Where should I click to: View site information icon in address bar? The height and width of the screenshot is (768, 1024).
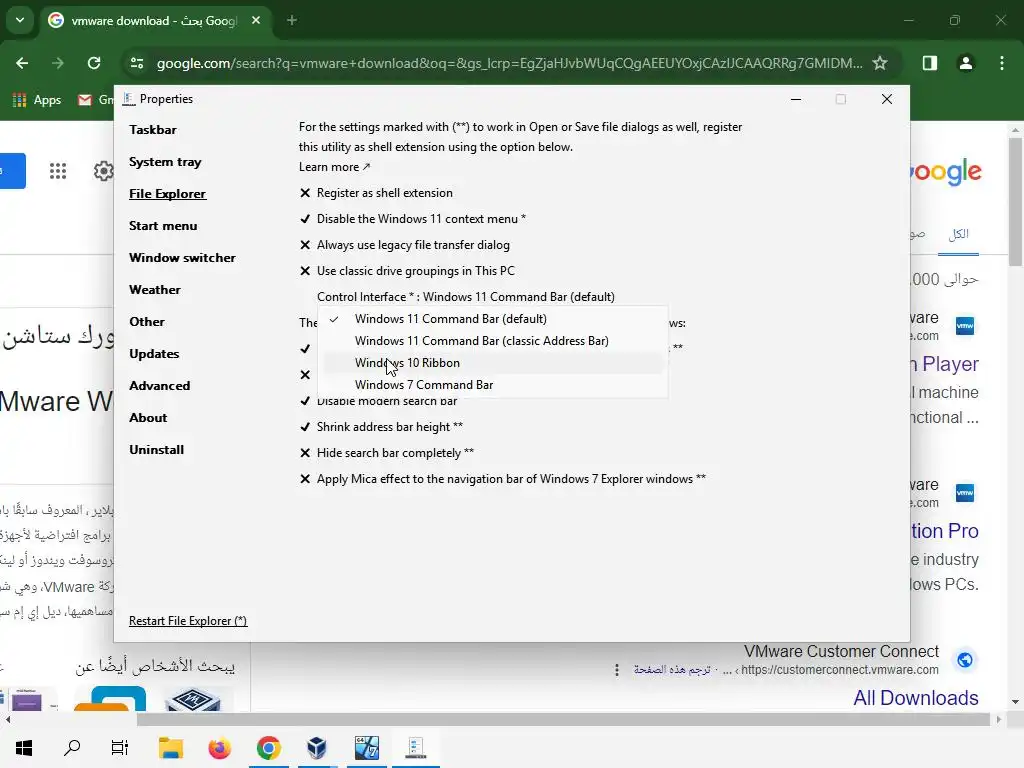click(x=137, y=63)
